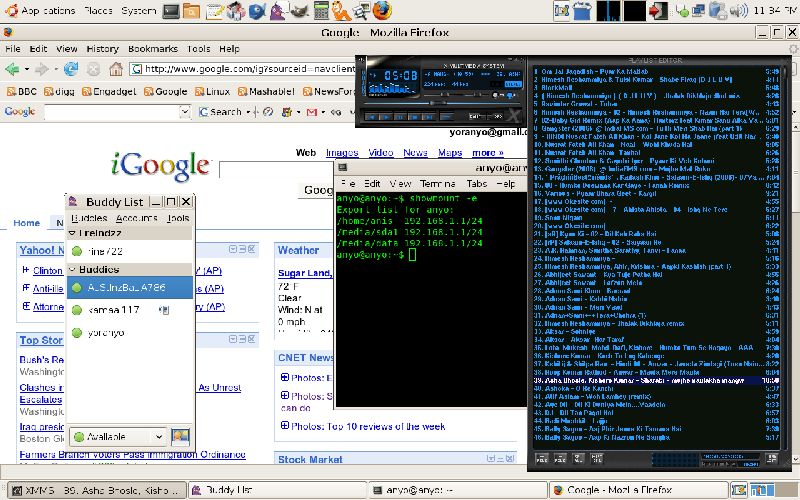Click XMMS next track button

click(x=429, y=117)
